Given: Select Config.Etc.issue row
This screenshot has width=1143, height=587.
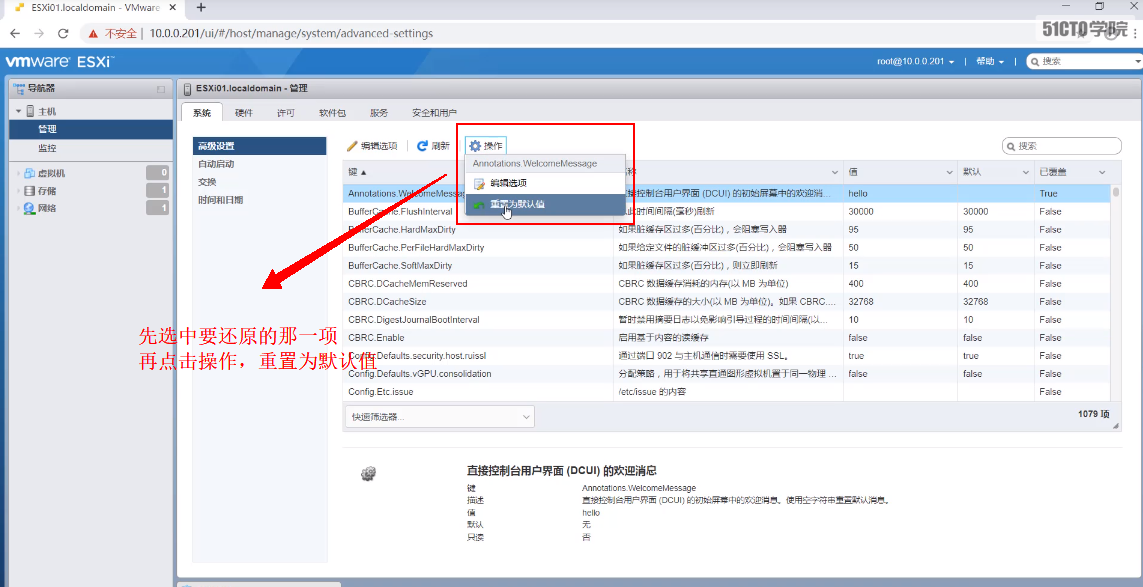Looking at the screenshot, I should click(x=727, y=392).
